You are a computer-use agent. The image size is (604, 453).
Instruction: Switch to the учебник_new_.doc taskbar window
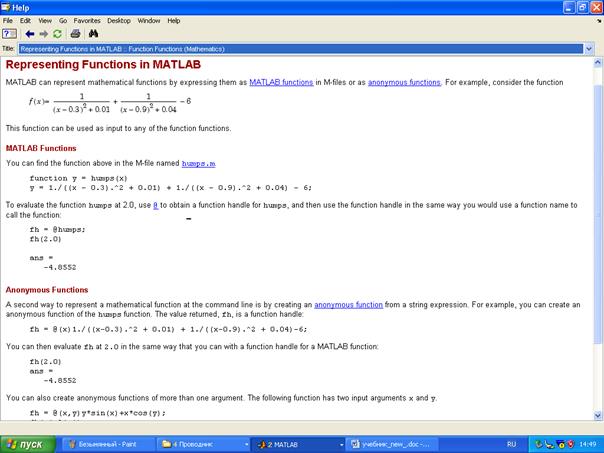tap(392, 445)
